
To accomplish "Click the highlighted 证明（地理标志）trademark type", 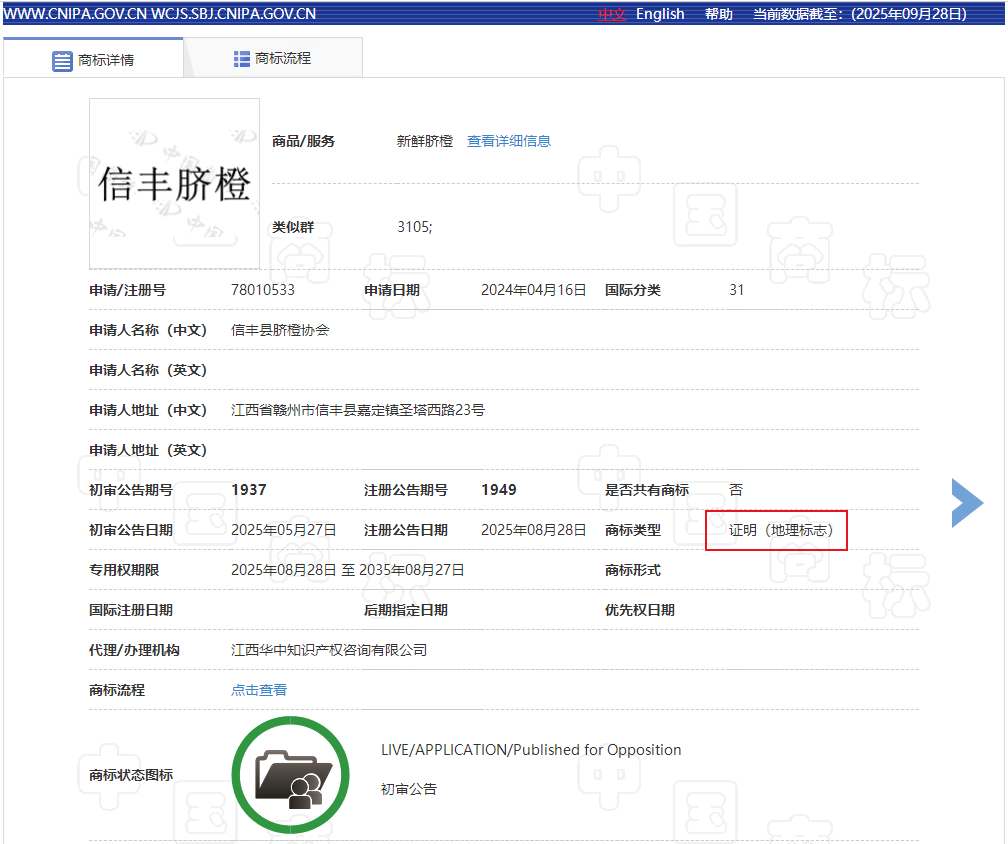I will [780, 530].
